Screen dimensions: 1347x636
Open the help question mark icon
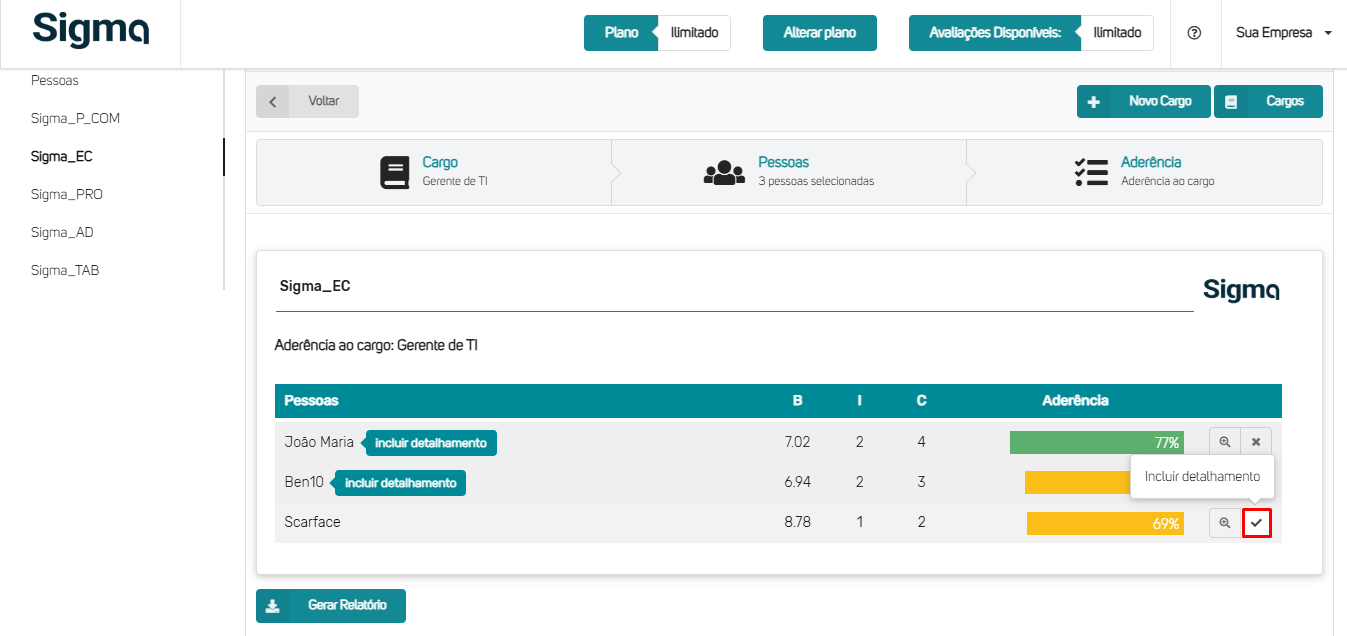(1194, 33)
